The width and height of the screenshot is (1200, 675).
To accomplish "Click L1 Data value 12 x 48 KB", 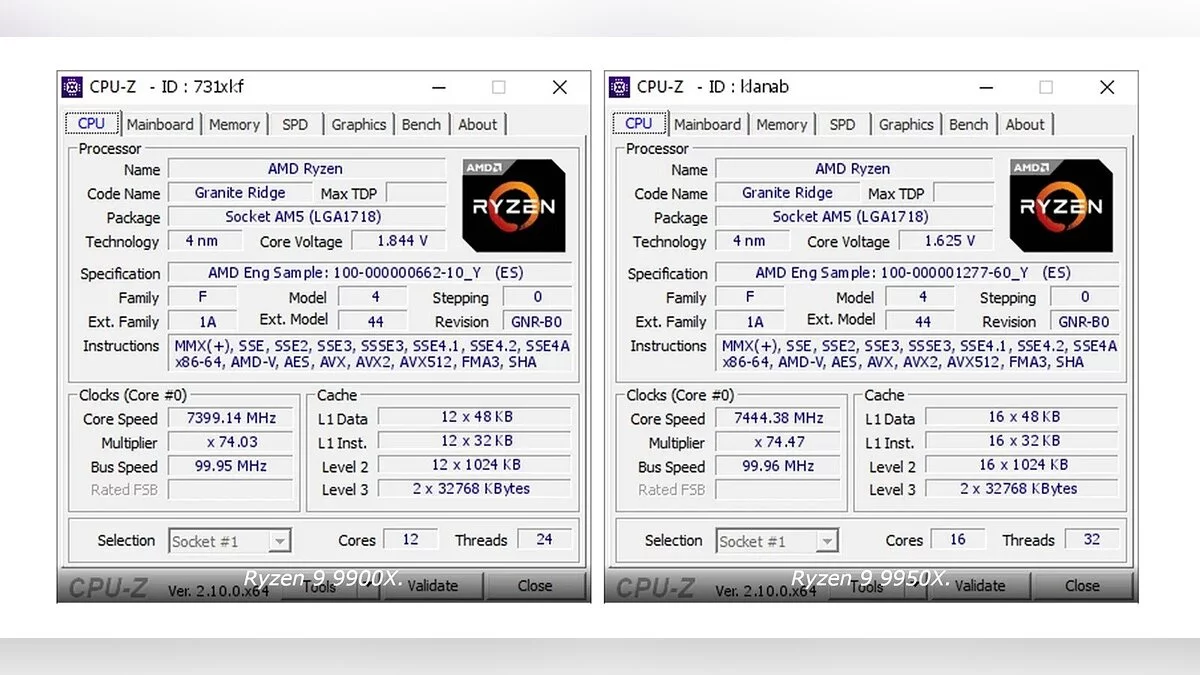I will click(x=474, y=417).
